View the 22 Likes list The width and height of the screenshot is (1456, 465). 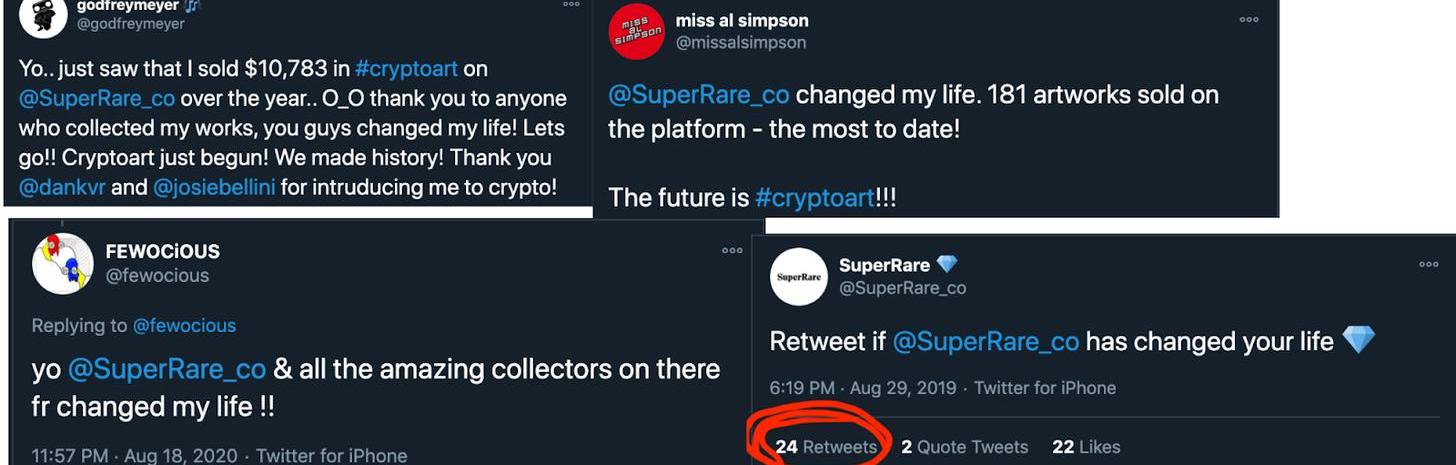[1086, 447]
